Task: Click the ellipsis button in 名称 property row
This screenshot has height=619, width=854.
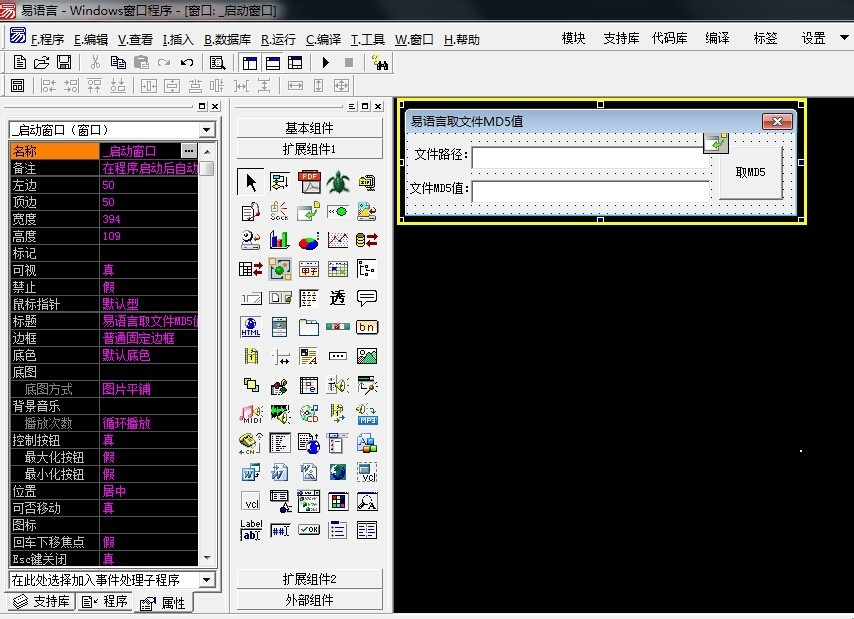Action: tap(188, 151)
